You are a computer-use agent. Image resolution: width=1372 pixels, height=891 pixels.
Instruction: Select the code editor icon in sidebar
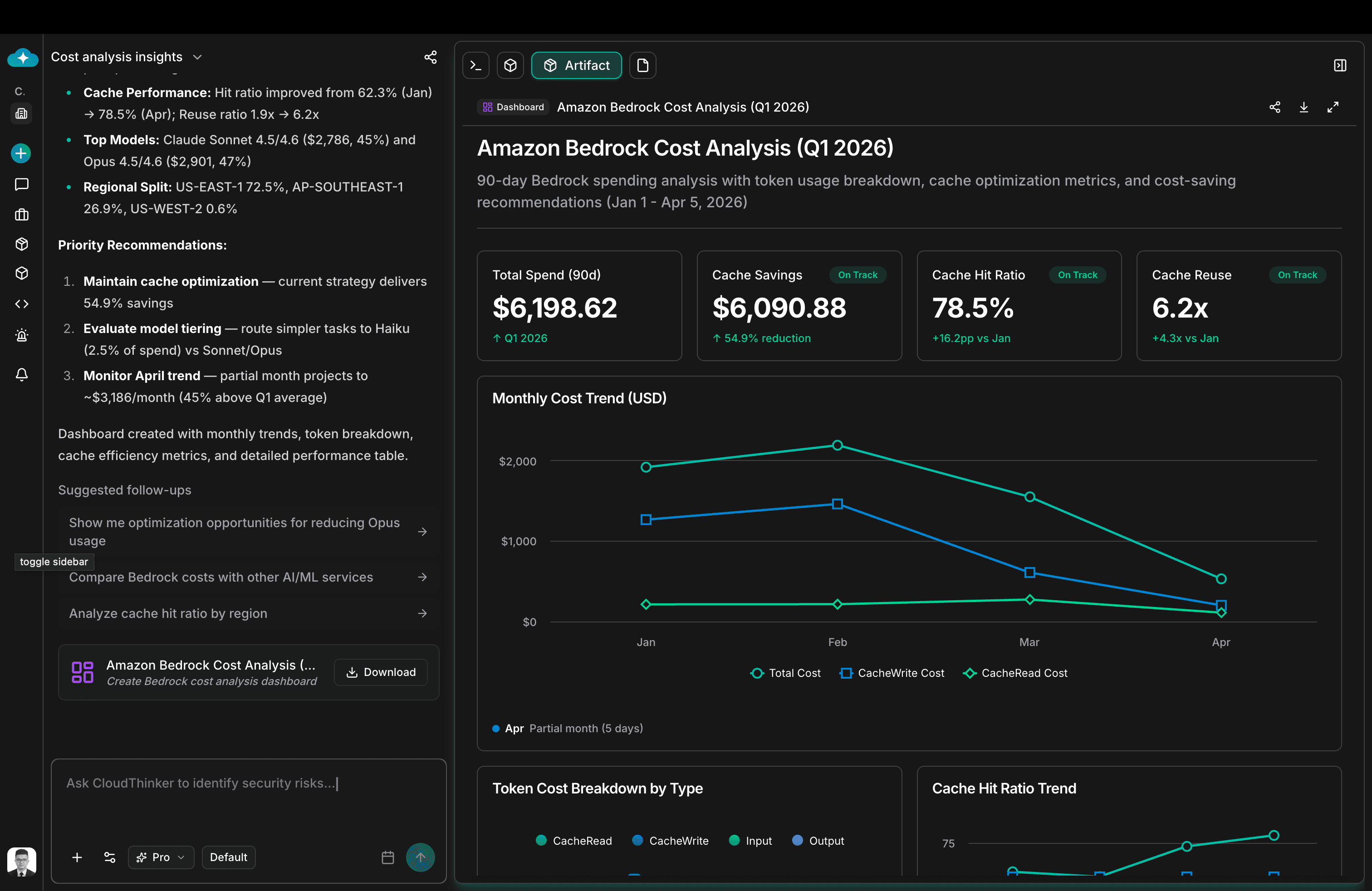tap(21, 304)
